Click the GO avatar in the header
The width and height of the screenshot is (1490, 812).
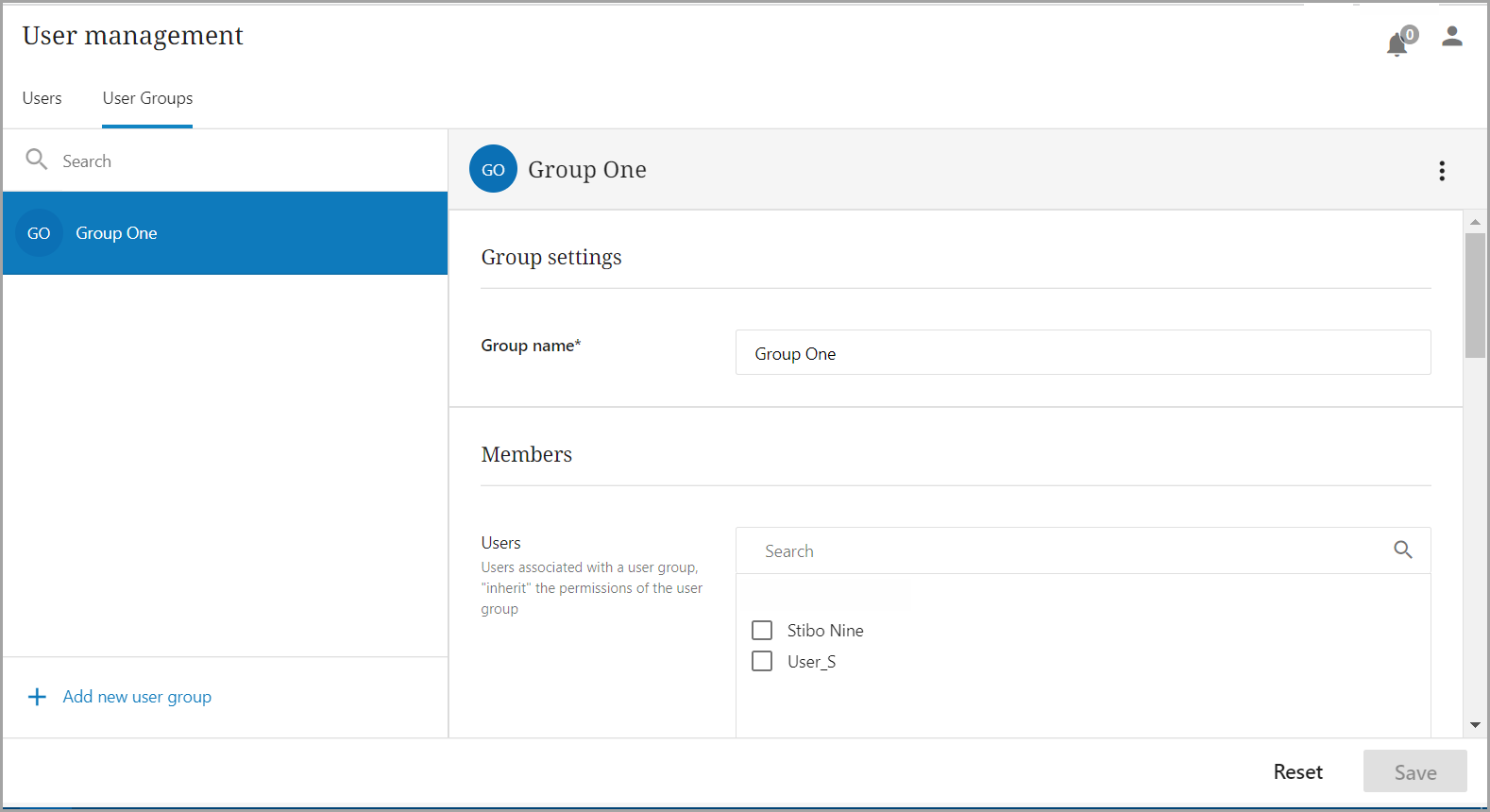point(493,170)
